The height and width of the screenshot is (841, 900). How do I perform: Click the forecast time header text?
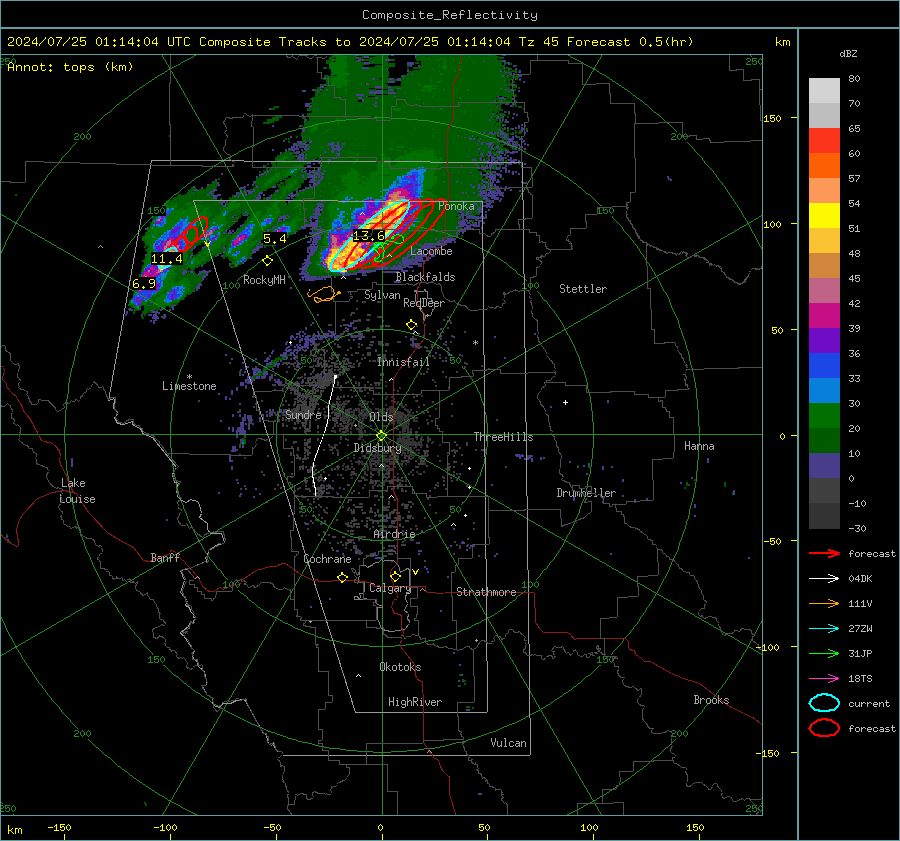click(x=350, y=42)
